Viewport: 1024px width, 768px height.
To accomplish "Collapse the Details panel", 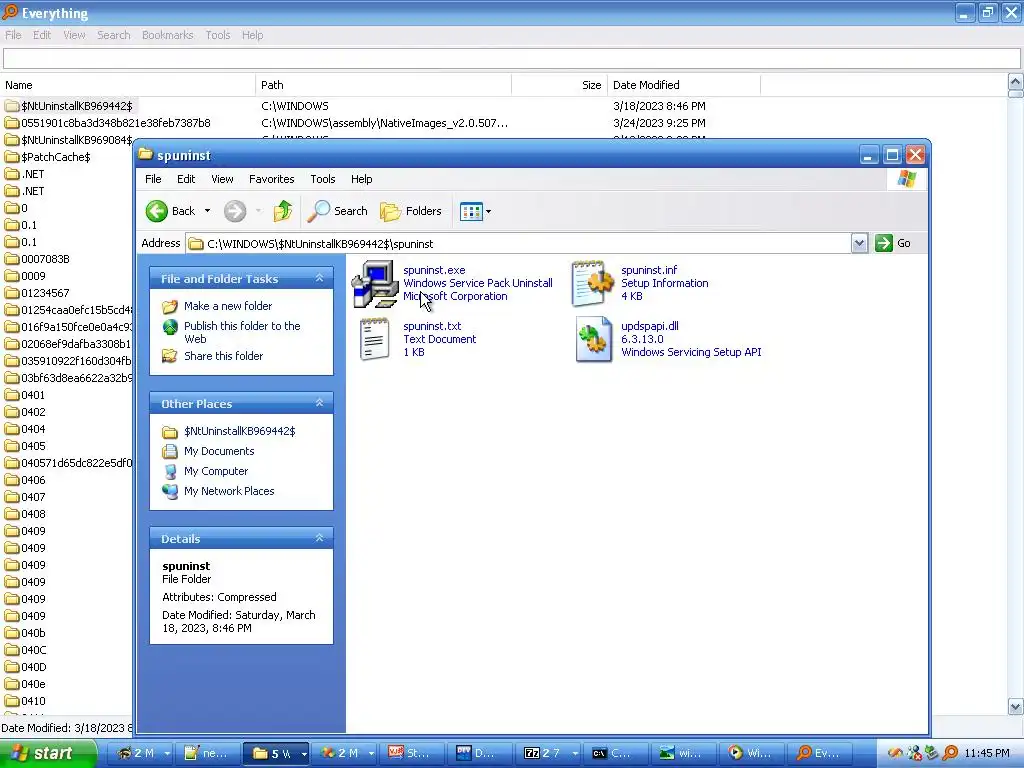I will tap(319, 538).
